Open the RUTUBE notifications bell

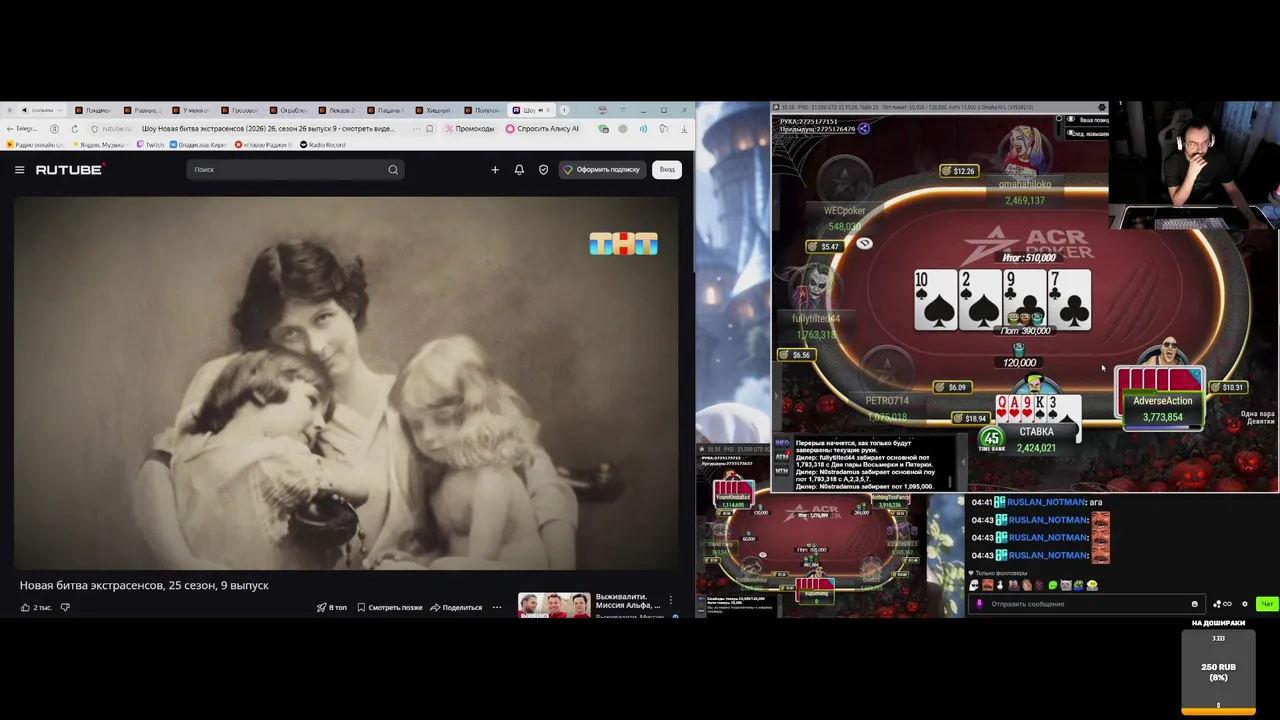519,170
